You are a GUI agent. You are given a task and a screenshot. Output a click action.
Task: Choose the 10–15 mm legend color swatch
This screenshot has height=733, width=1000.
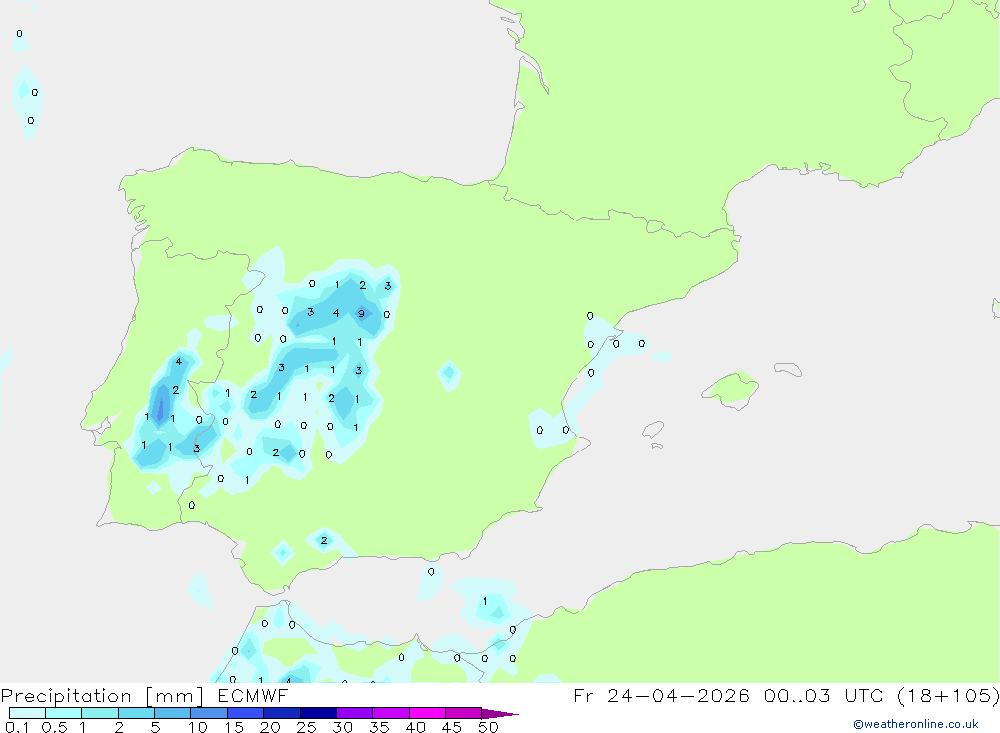pyautogui.click(x=209, y=713)
